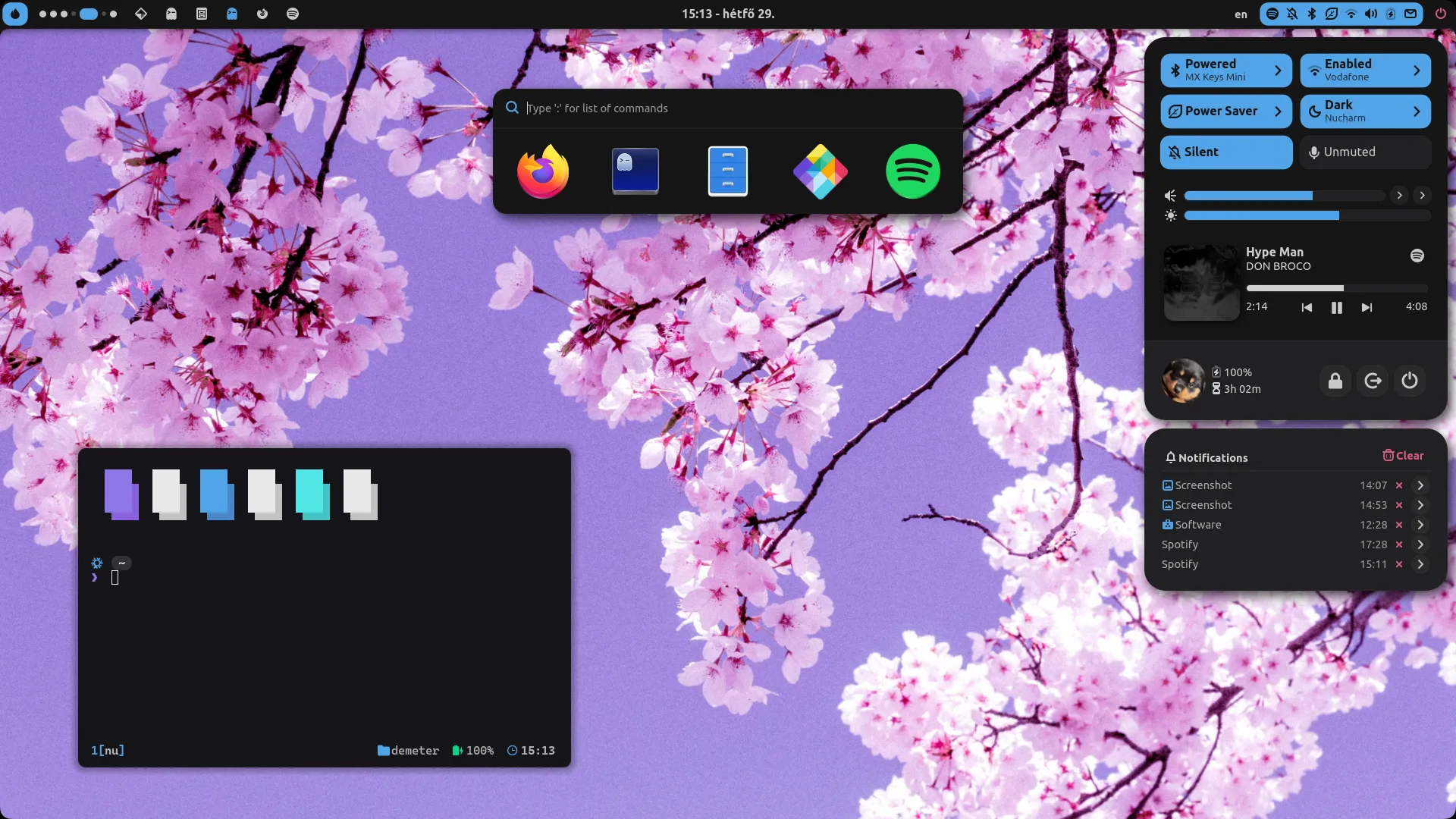The height and width of the screenshot is (819, 1456).
Task: Adjust the volume slider
Action: tap(1284, 196)
